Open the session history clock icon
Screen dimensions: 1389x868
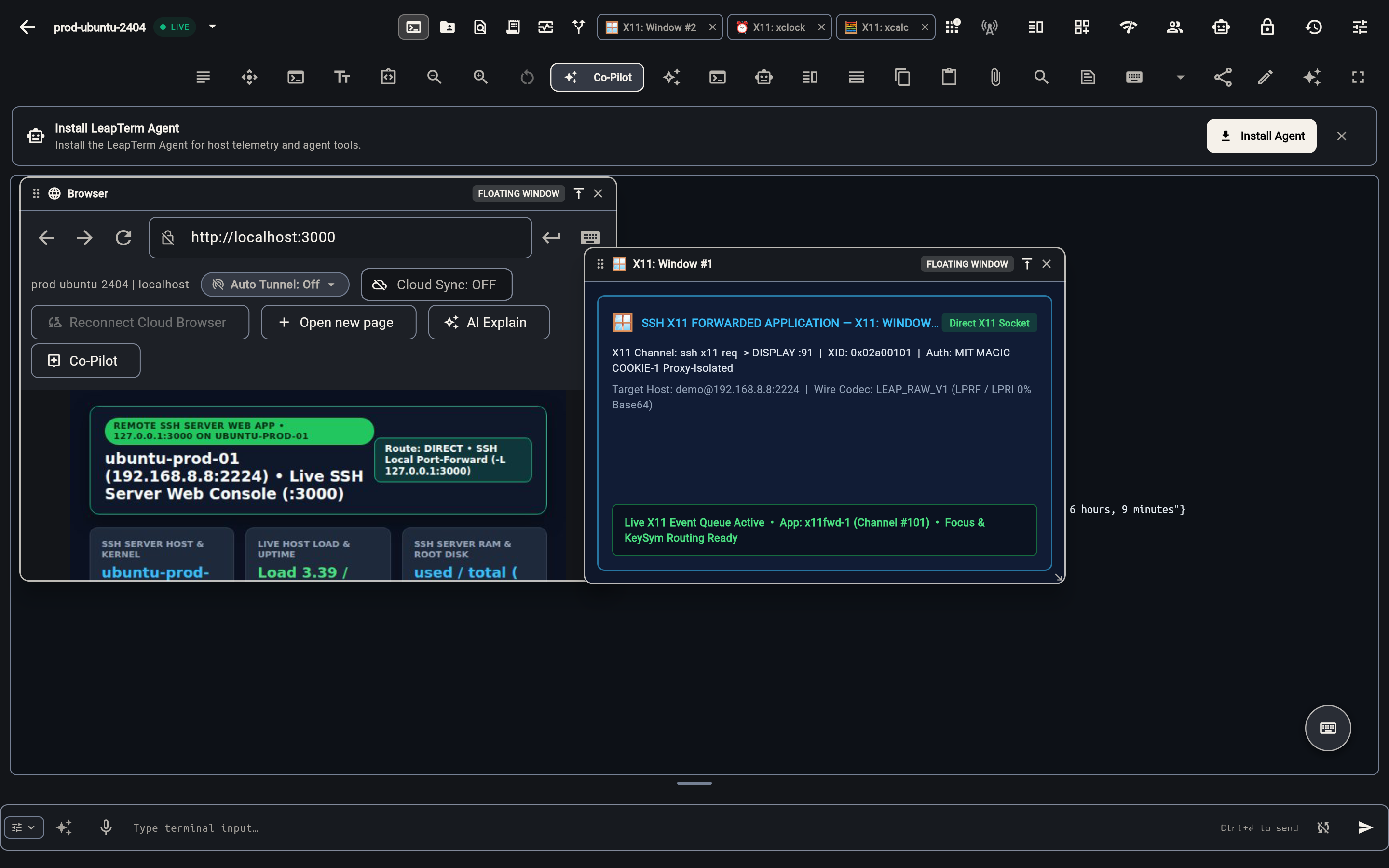click(x=1314, y=27)
